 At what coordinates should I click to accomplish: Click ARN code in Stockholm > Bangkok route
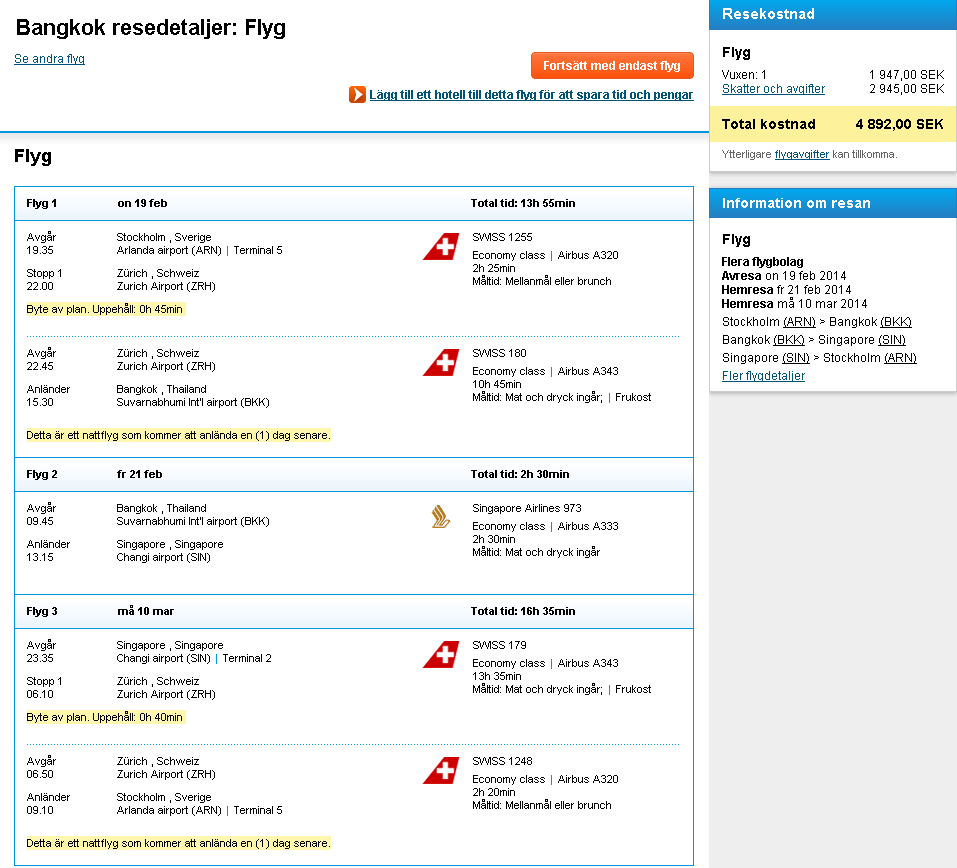(799, 322)
